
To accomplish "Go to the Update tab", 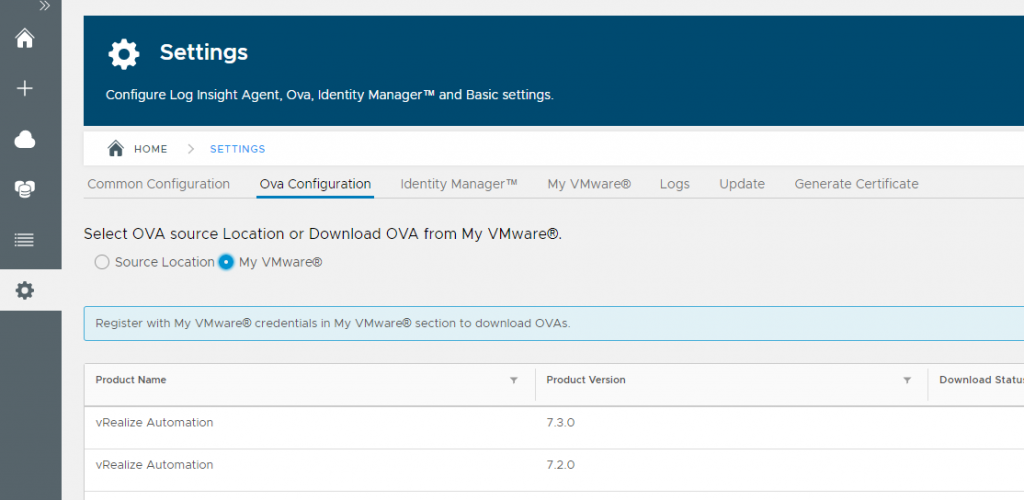I will point(742,184).
